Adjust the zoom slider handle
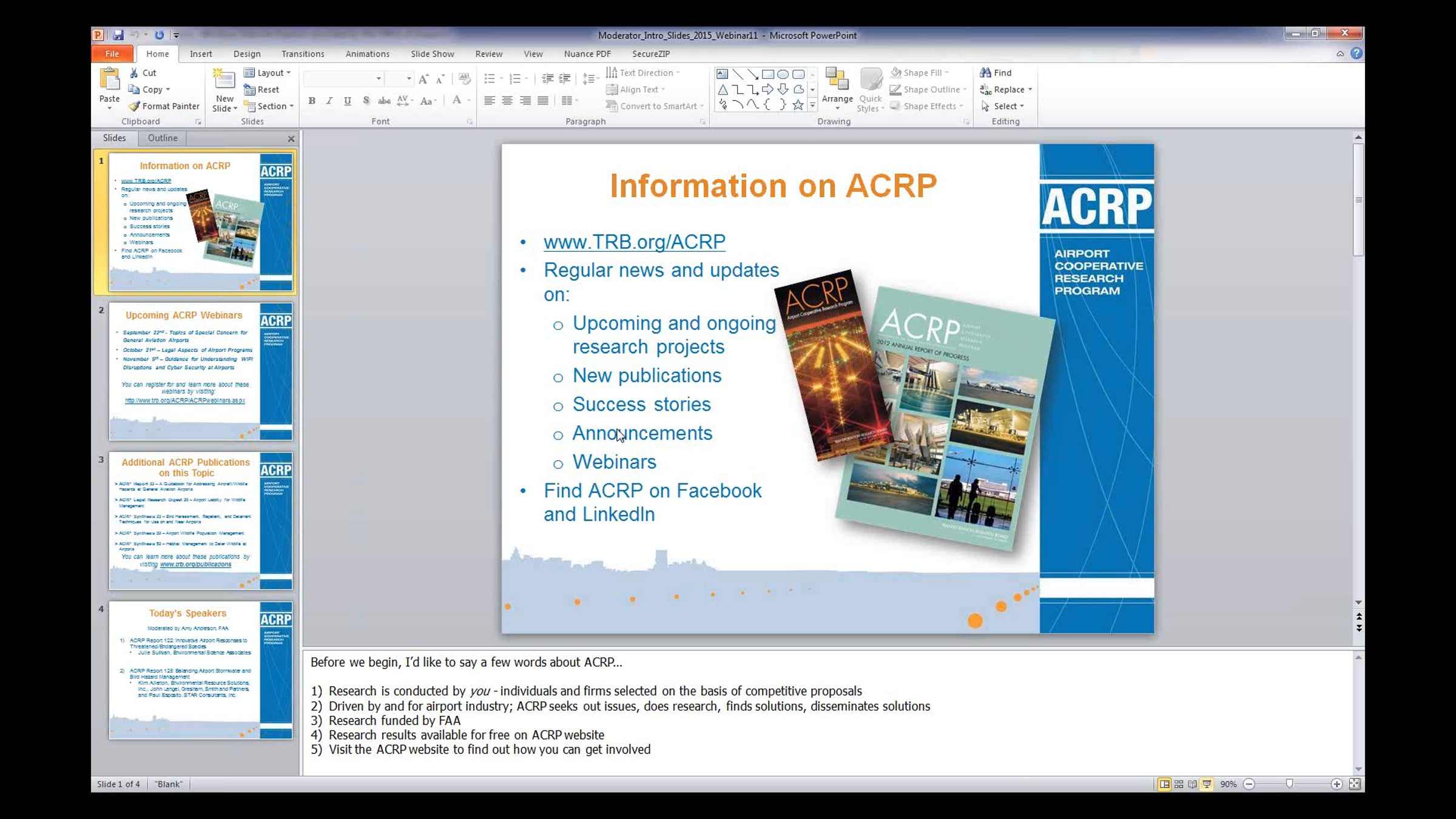Image resolution: width=1456 pixels, height=819 pixels. 1290,784
